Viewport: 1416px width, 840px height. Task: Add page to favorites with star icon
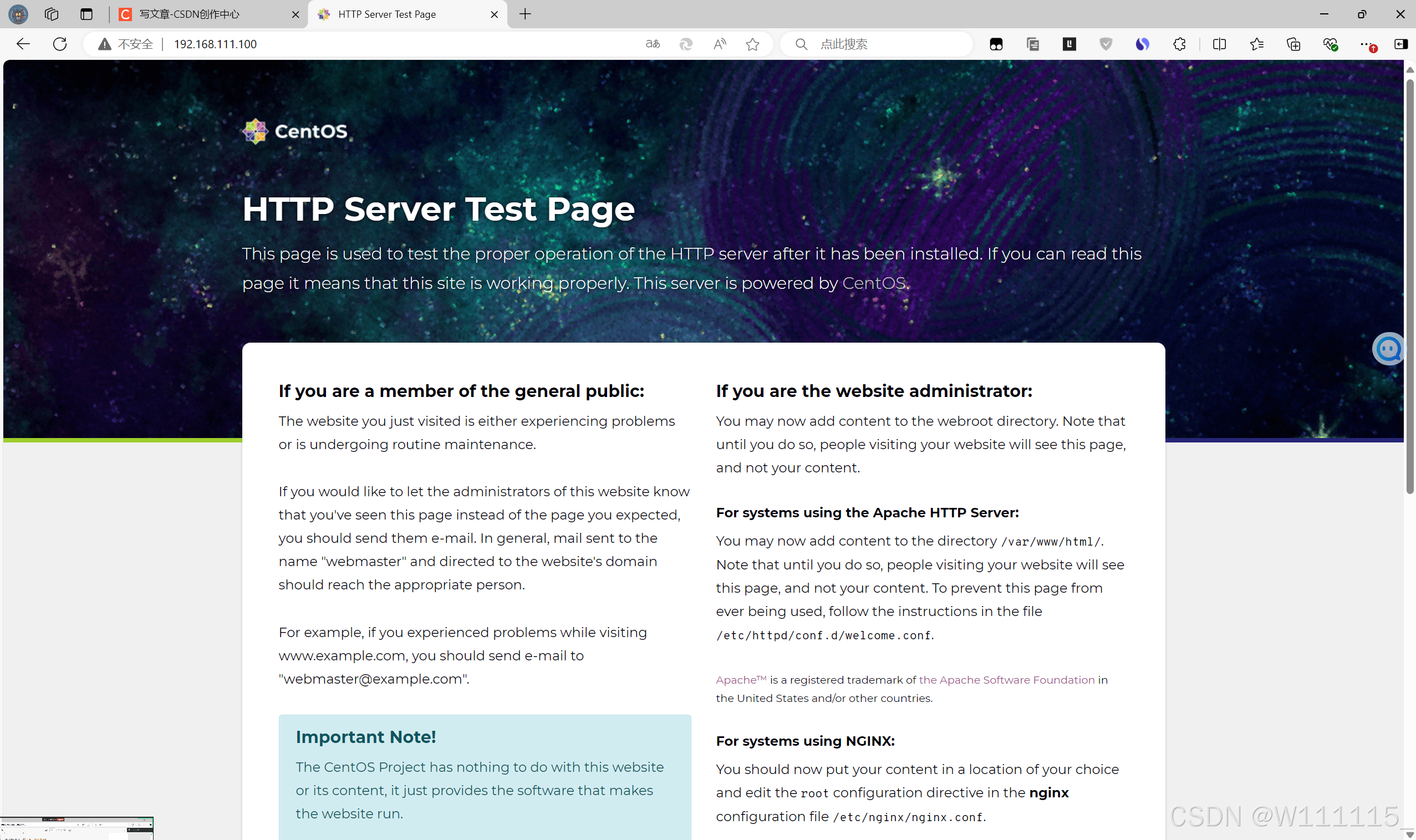752,44
